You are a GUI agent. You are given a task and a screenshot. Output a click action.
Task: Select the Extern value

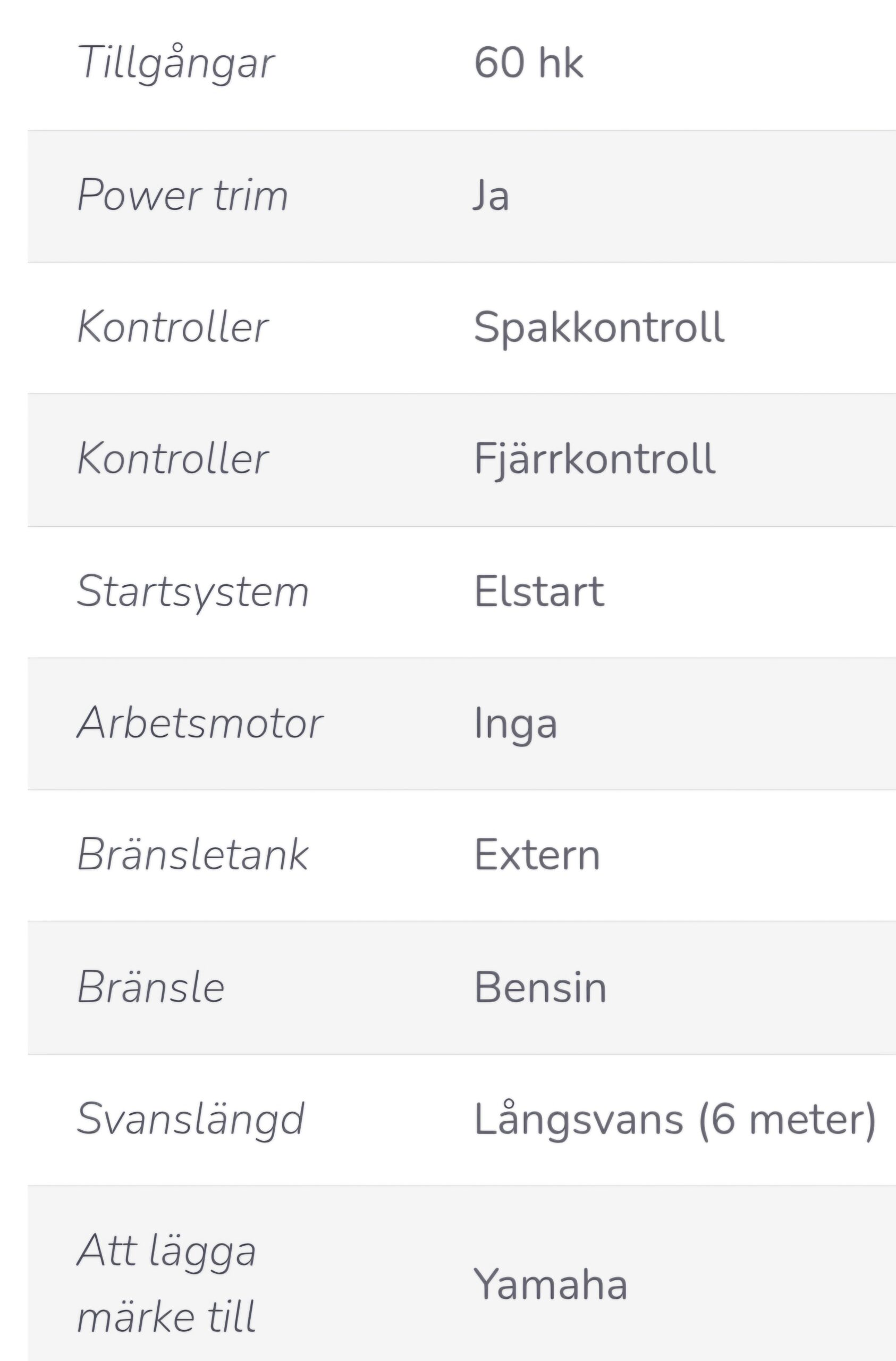coord(537,855)
